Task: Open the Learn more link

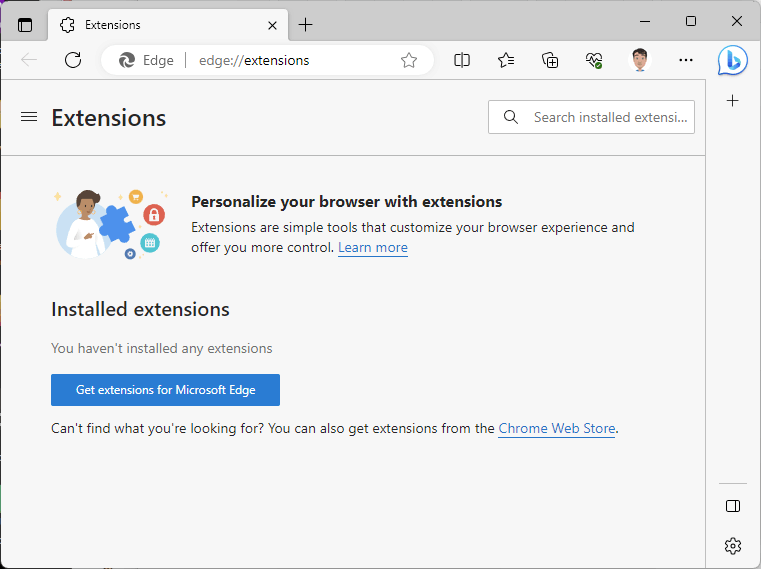Action: click(x=373, y=248)
